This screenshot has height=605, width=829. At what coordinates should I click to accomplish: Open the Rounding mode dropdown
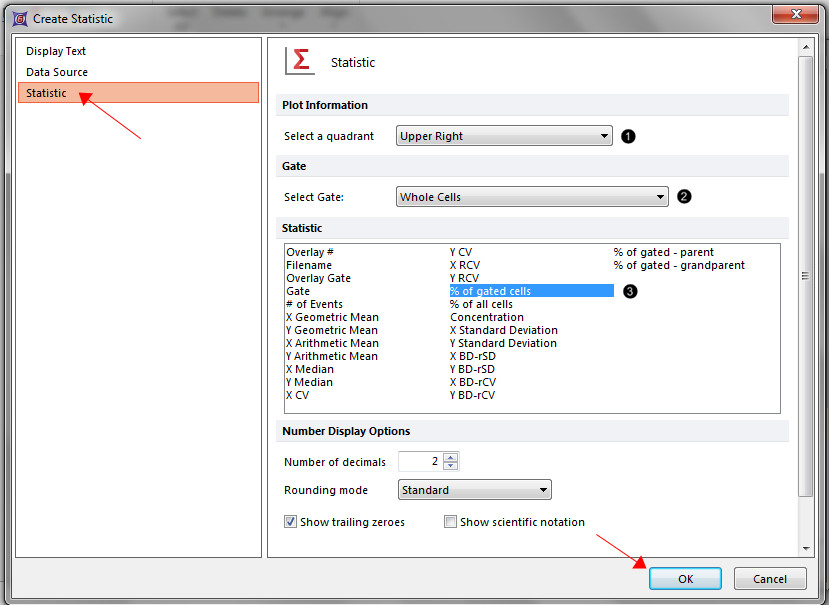[474, 490]
